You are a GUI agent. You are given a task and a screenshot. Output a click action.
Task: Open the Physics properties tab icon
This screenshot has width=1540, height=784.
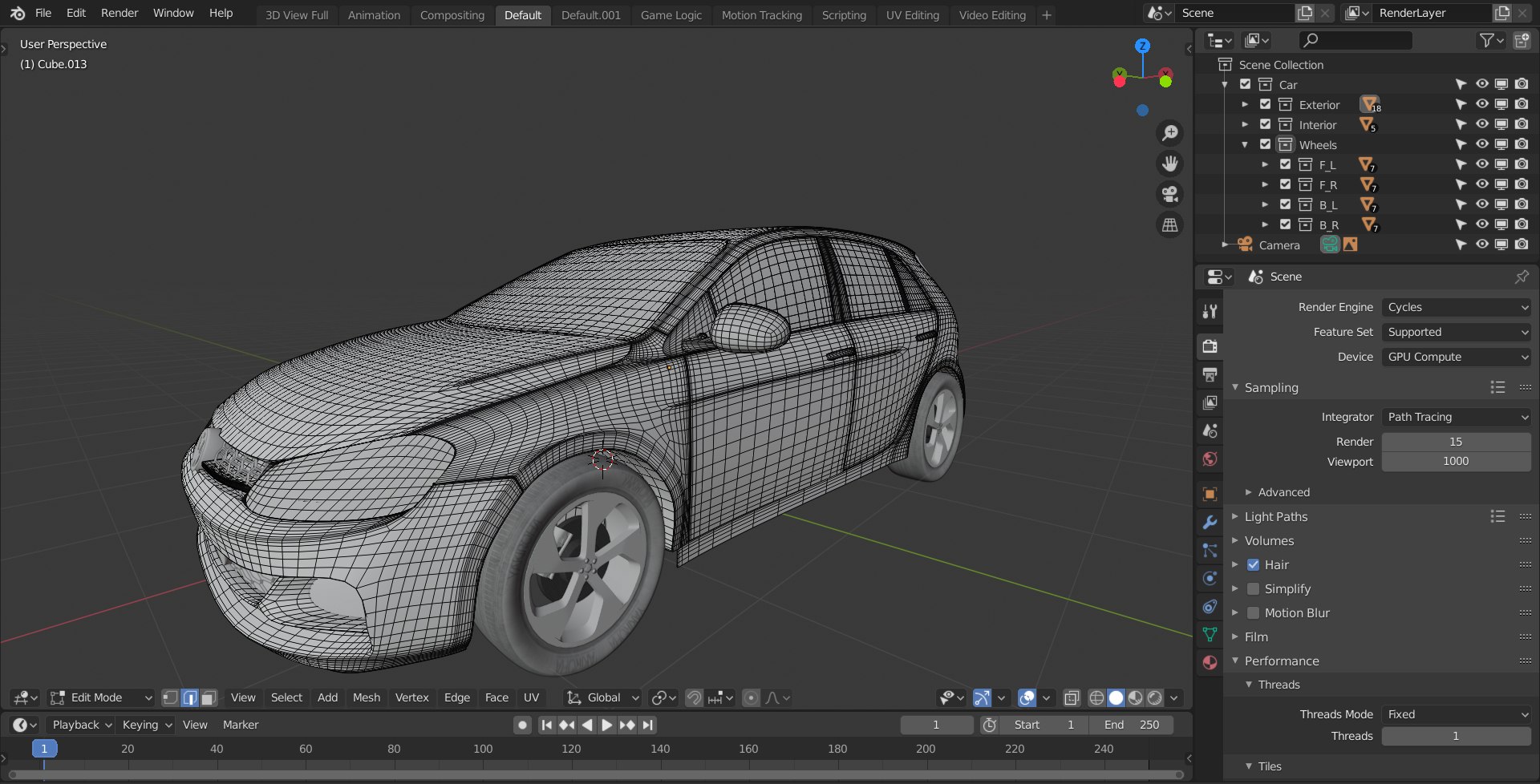[x=1210, y=578]
